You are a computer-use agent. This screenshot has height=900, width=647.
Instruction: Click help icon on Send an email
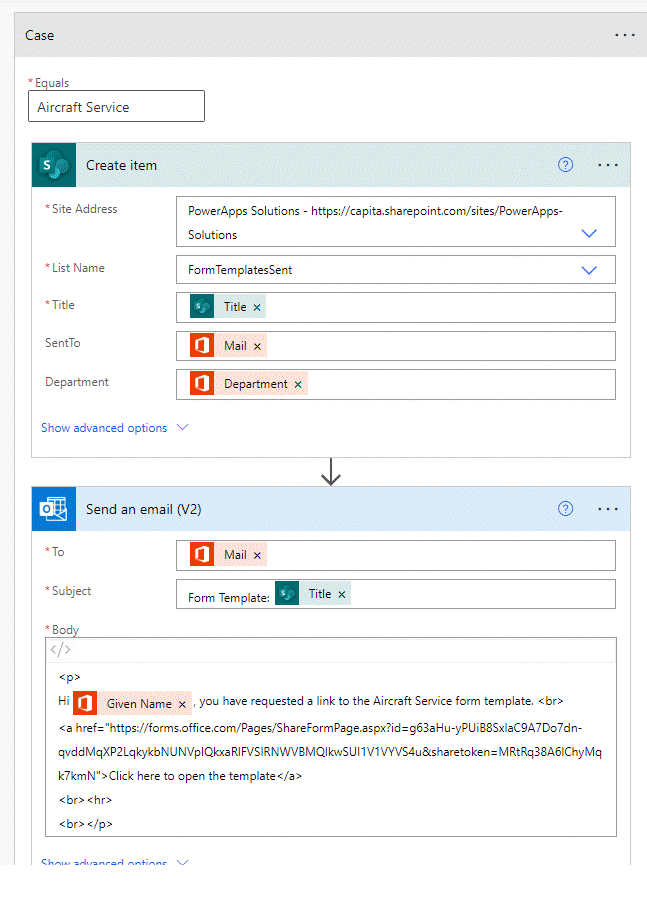(x=566, y=509)
